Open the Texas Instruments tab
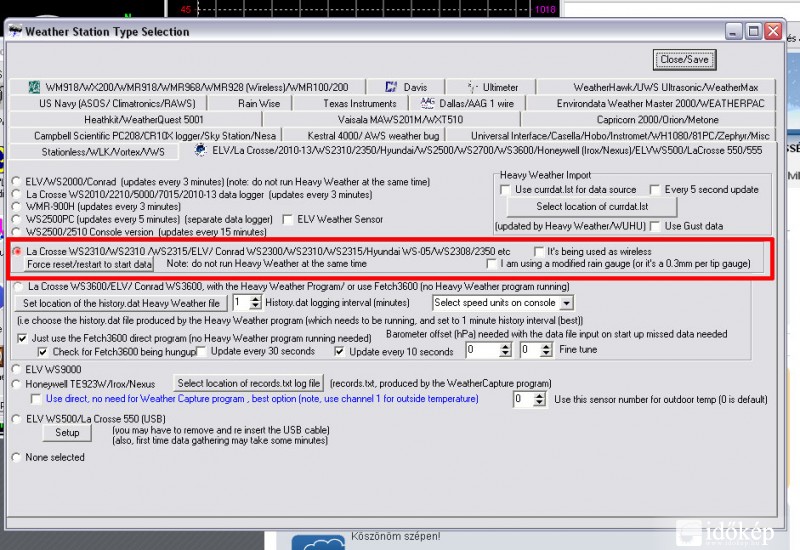This screenshot has width=800, height=550. tap(359, 103)
